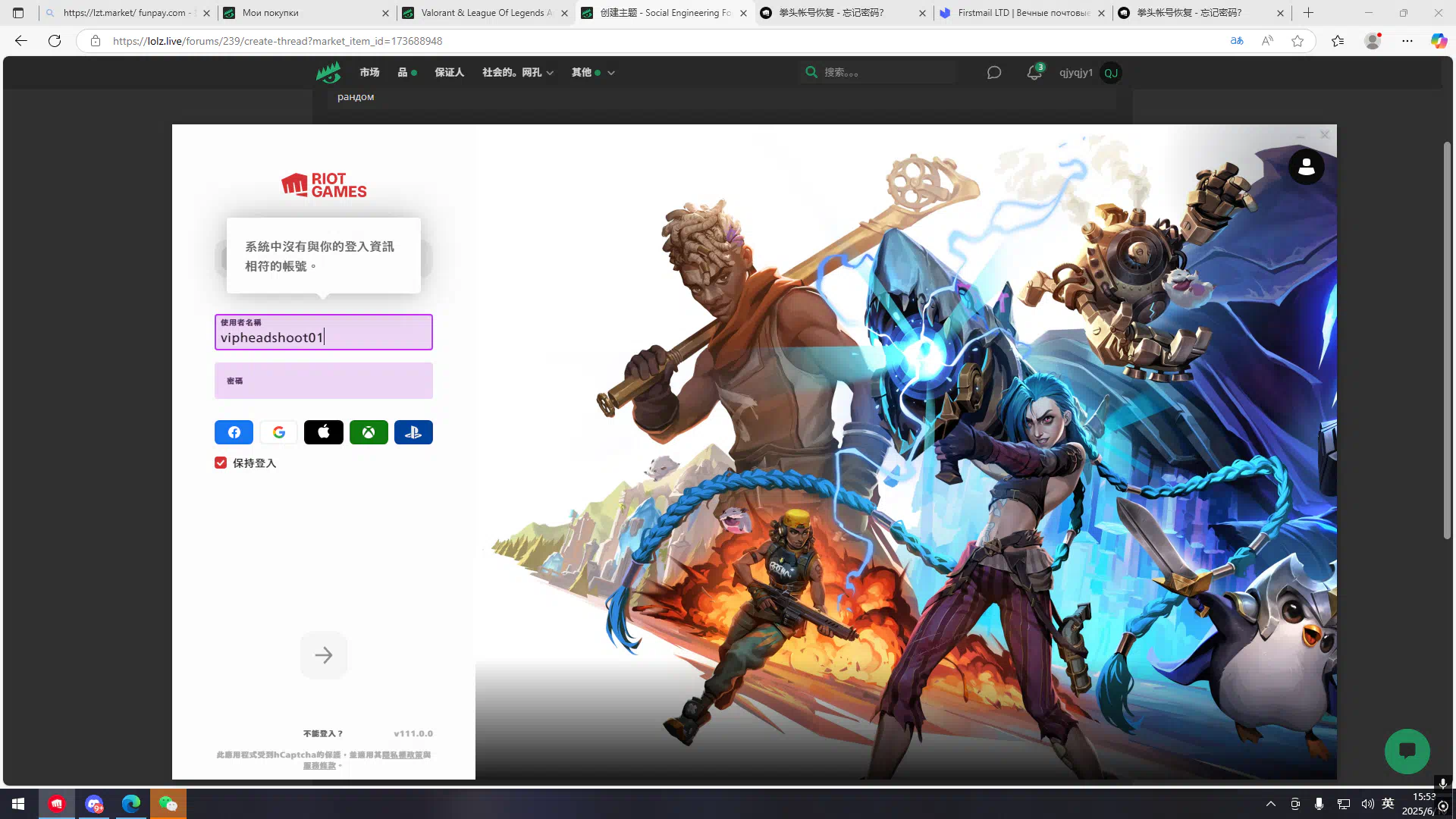The image size is (1456, 819).
Task: Sign in with Apple button
Action: point(324,432)
